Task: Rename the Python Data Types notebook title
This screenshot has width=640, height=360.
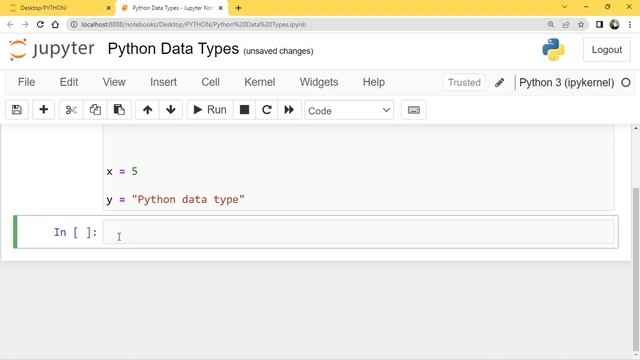Action: click(x=173, y=49)
